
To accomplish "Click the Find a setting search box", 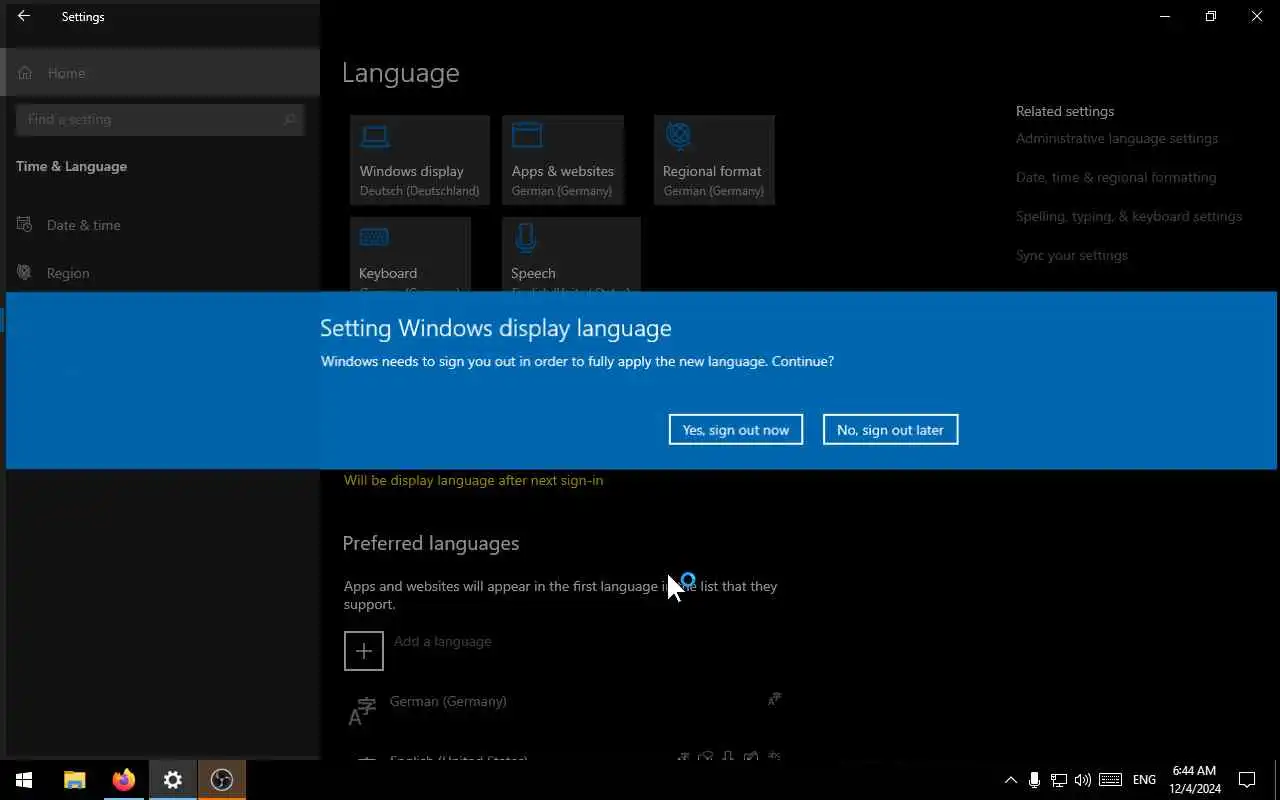I will (x=160, y=119).
